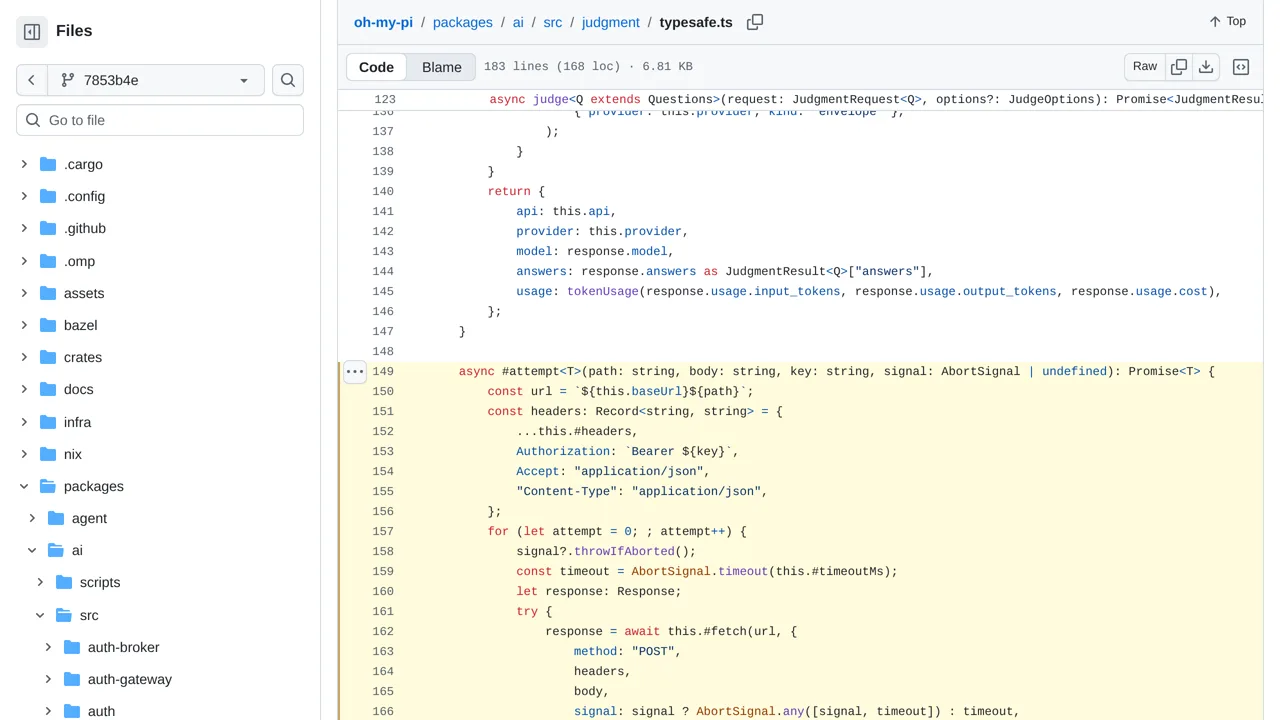Select the agent folder icon
This screenshot has height=720, width=1280.
[56, 518]
